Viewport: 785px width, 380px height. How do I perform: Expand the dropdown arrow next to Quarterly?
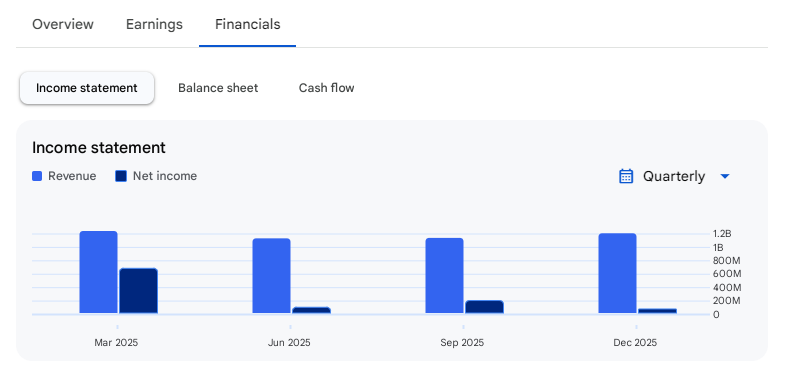pyautogui.click(x=724, y=176)
